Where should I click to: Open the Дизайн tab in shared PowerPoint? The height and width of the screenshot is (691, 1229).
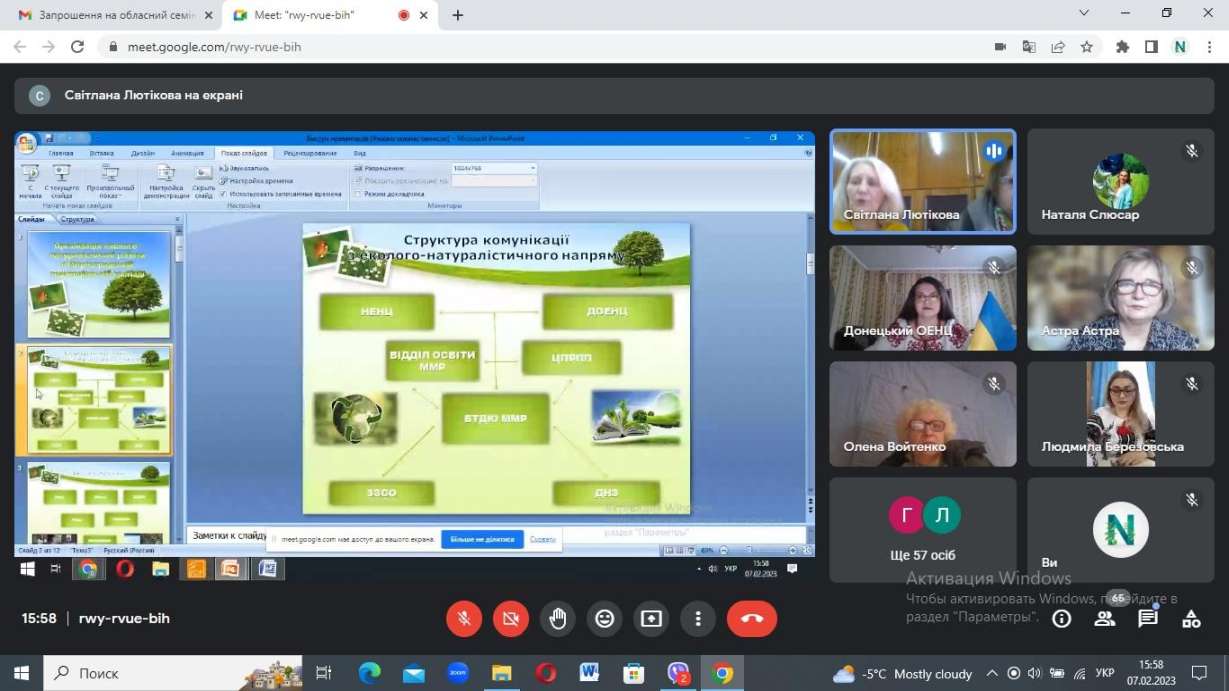pos(143,153)
